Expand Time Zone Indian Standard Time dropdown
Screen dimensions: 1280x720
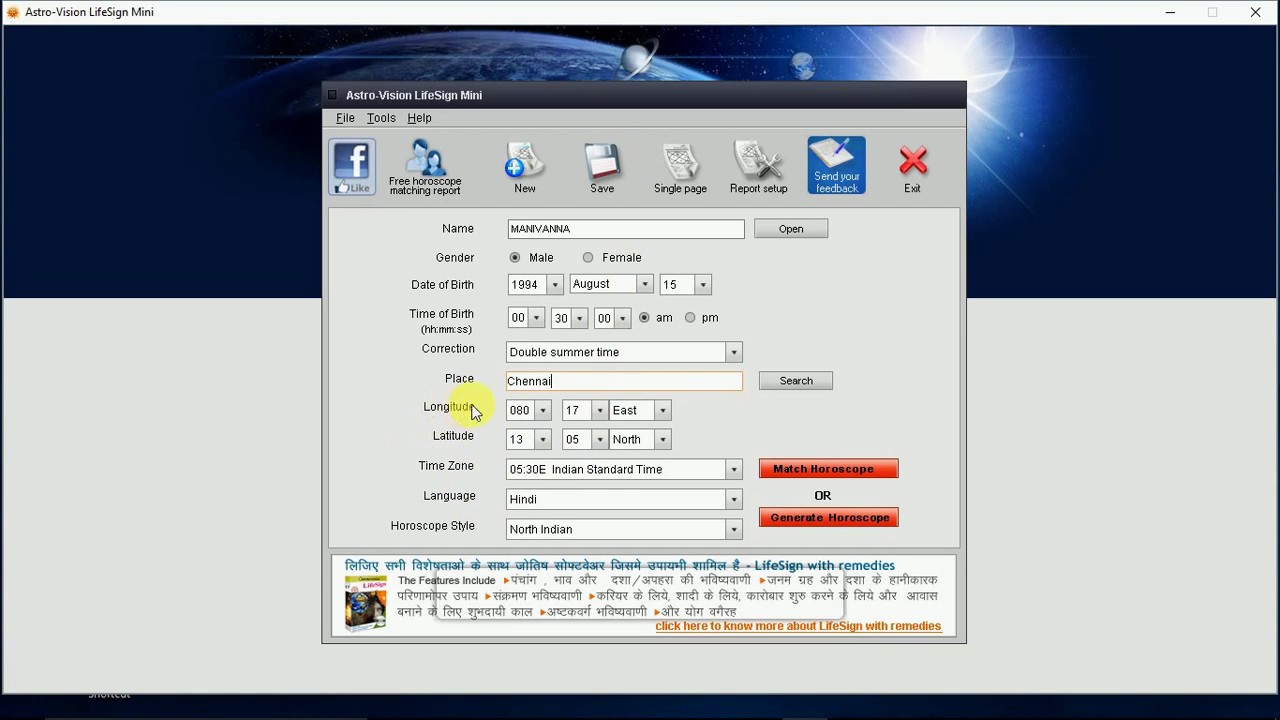[x=734, y=469]
